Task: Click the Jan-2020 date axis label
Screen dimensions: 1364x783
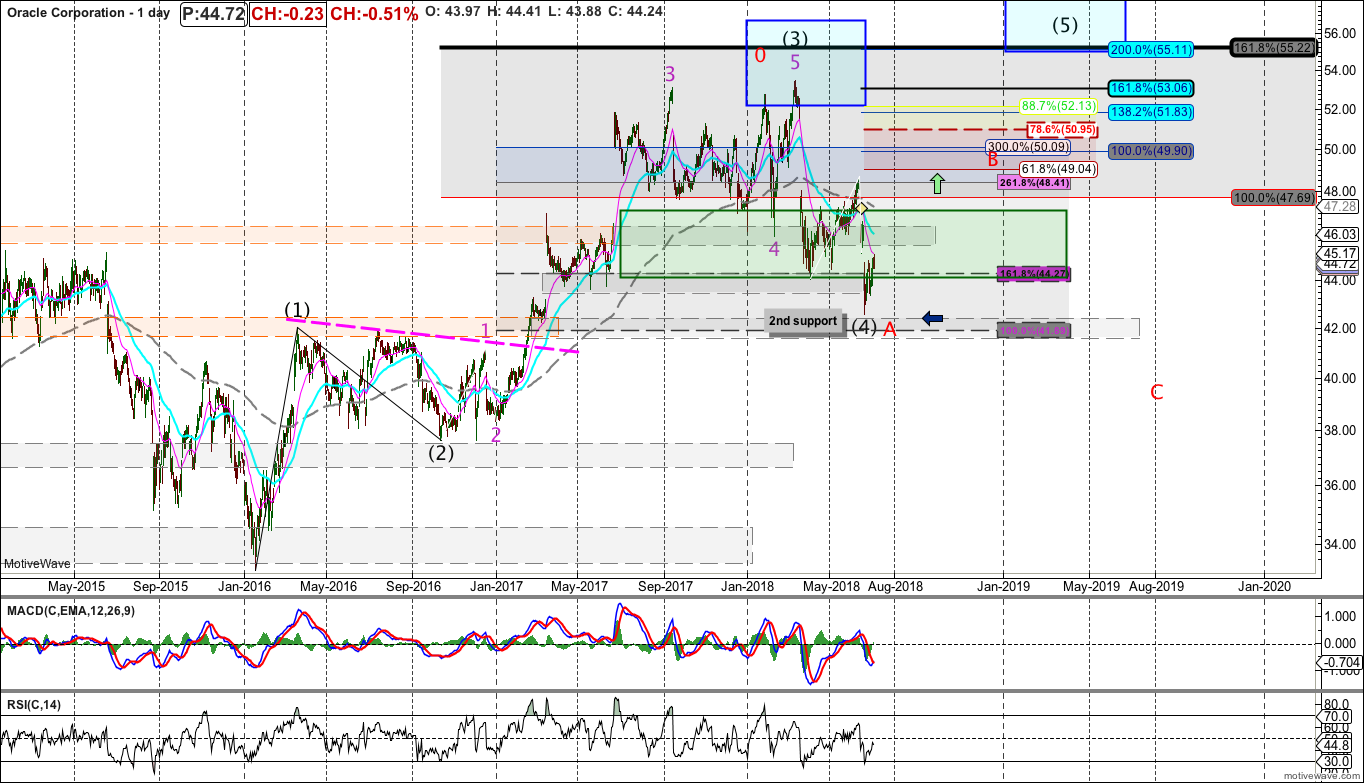Action: (x=1265, y=585)
